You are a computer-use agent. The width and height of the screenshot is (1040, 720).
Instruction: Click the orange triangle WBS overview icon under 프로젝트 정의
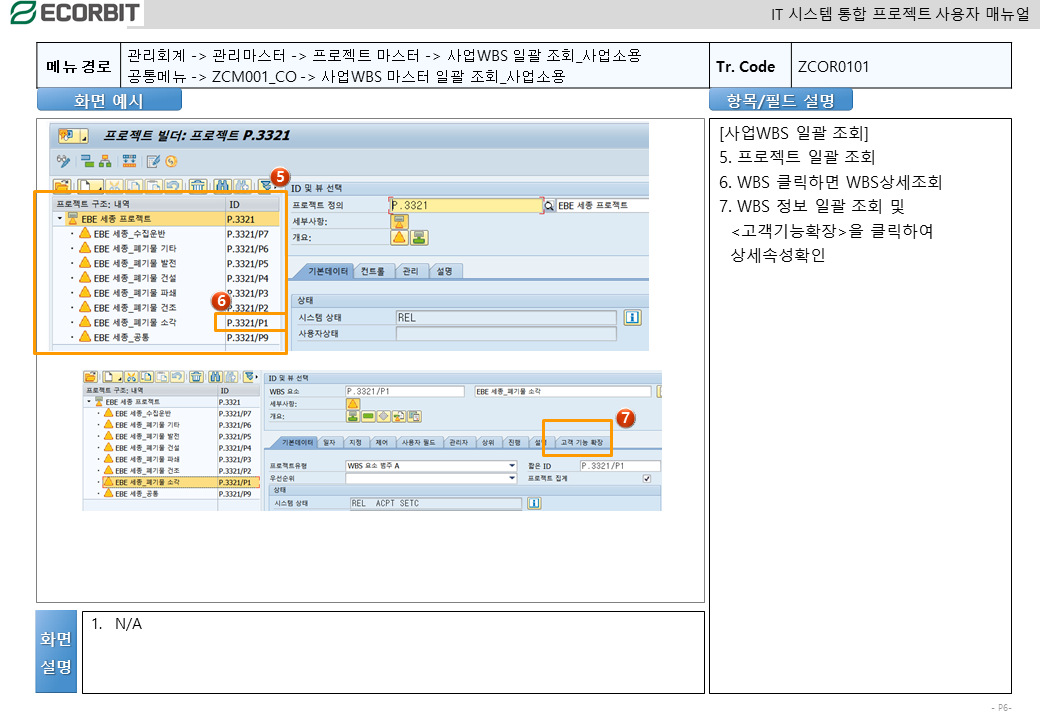coord(400,237)
